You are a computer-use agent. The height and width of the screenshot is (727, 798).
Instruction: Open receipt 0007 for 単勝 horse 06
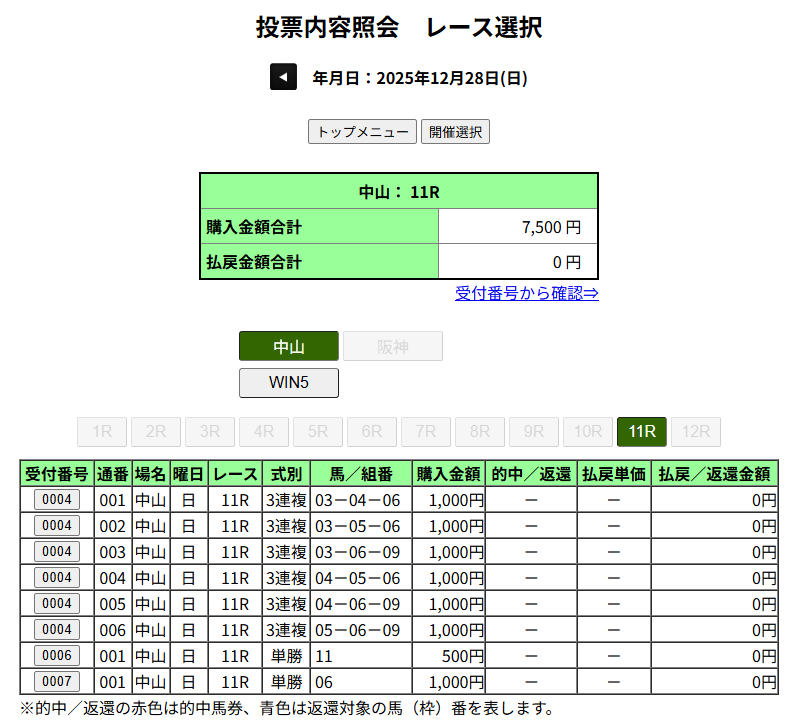[57, 681]
